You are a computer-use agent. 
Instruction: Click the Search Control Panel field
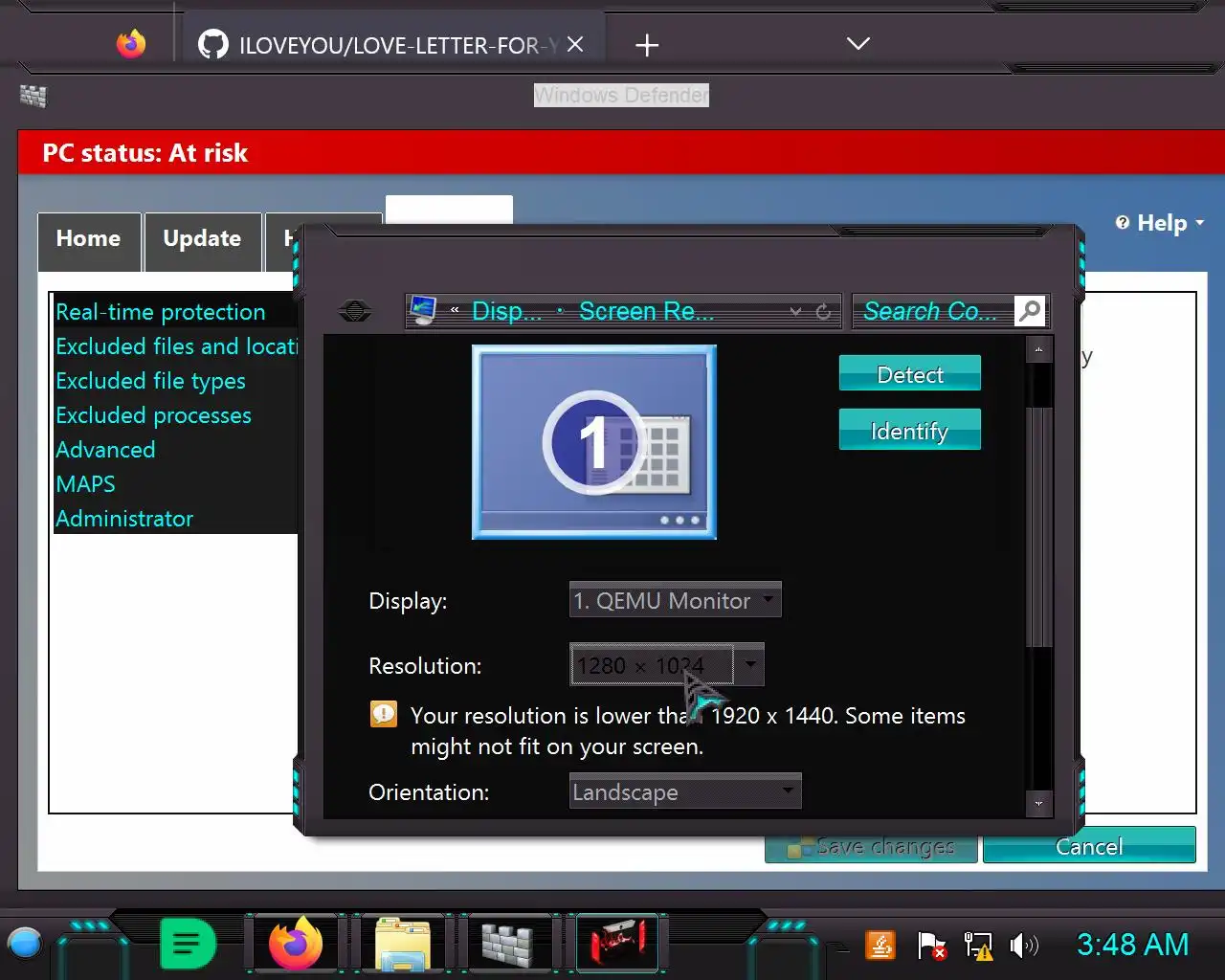pyautogui.click(x=931, y=312)
